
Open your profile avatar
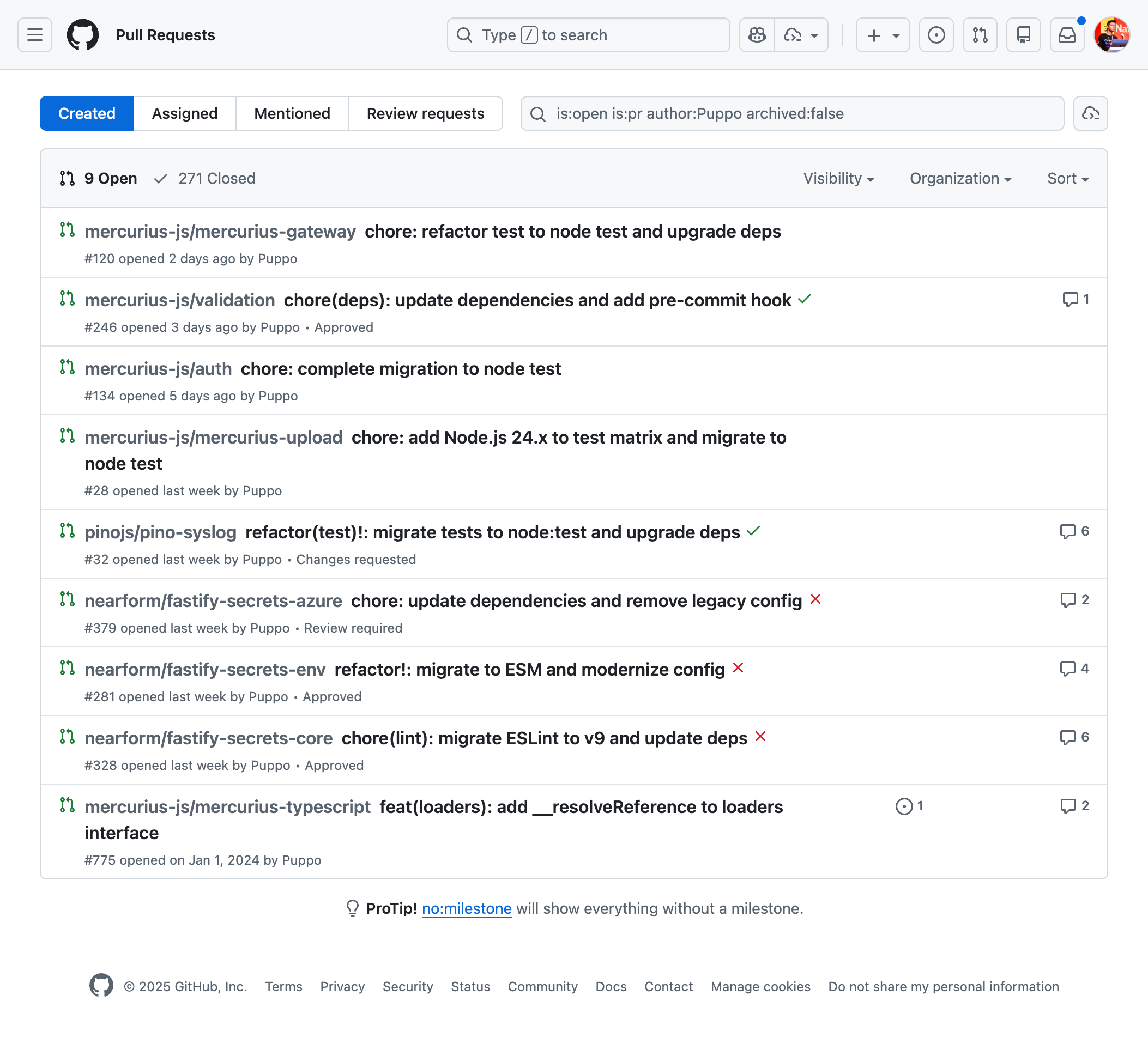(1113, 35)
